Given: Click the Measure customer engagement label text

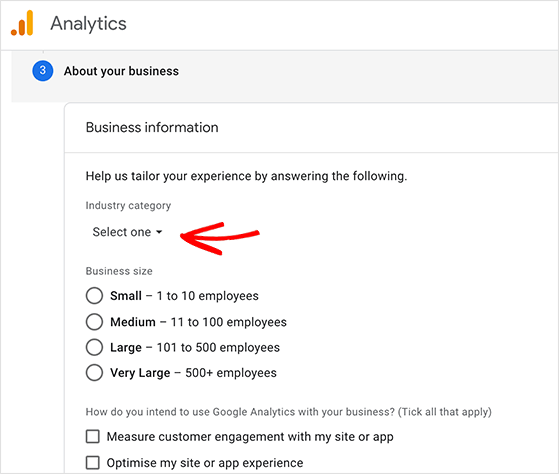Looking at the screenshot, I should (250, 437).
